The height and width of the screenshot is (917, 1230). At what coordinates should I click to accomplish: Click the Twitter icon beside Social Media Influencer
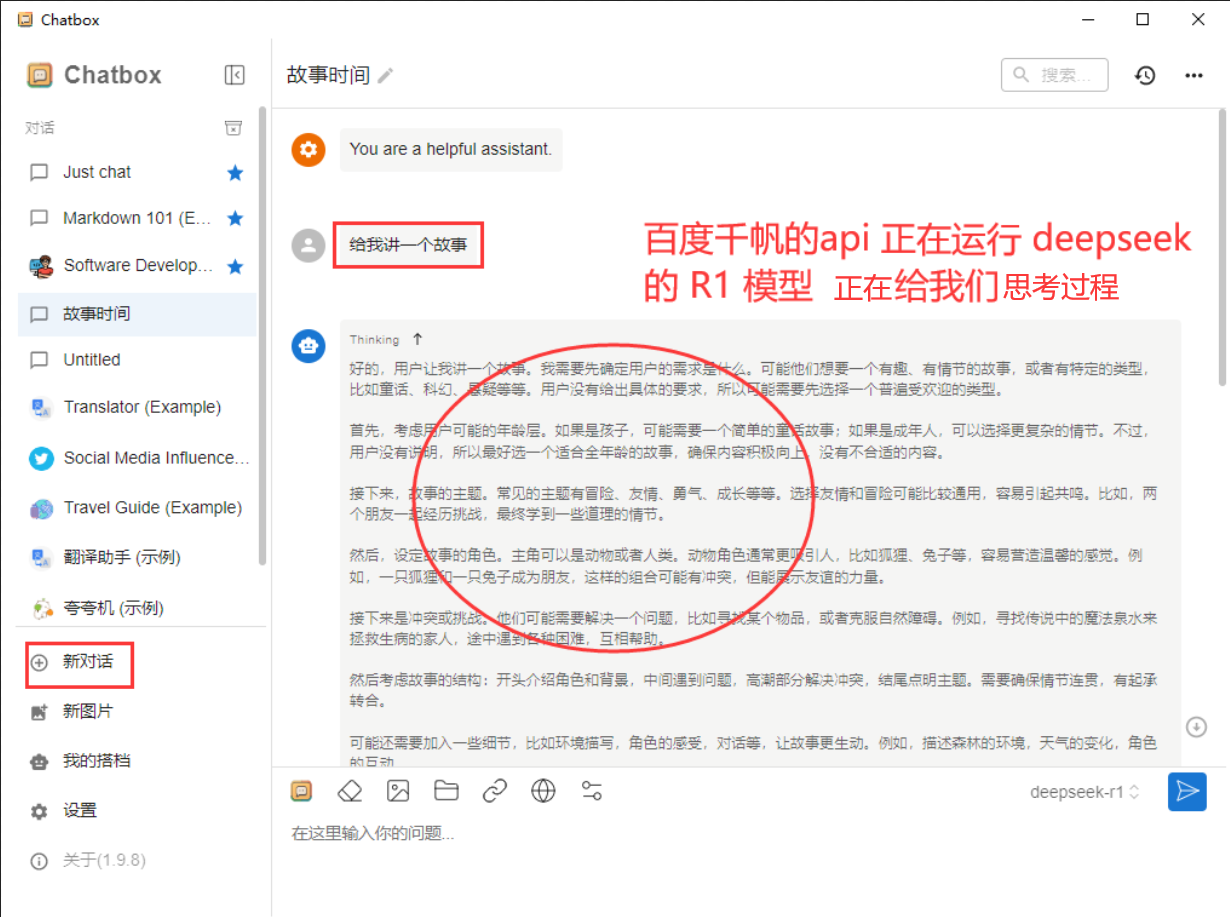41,458
